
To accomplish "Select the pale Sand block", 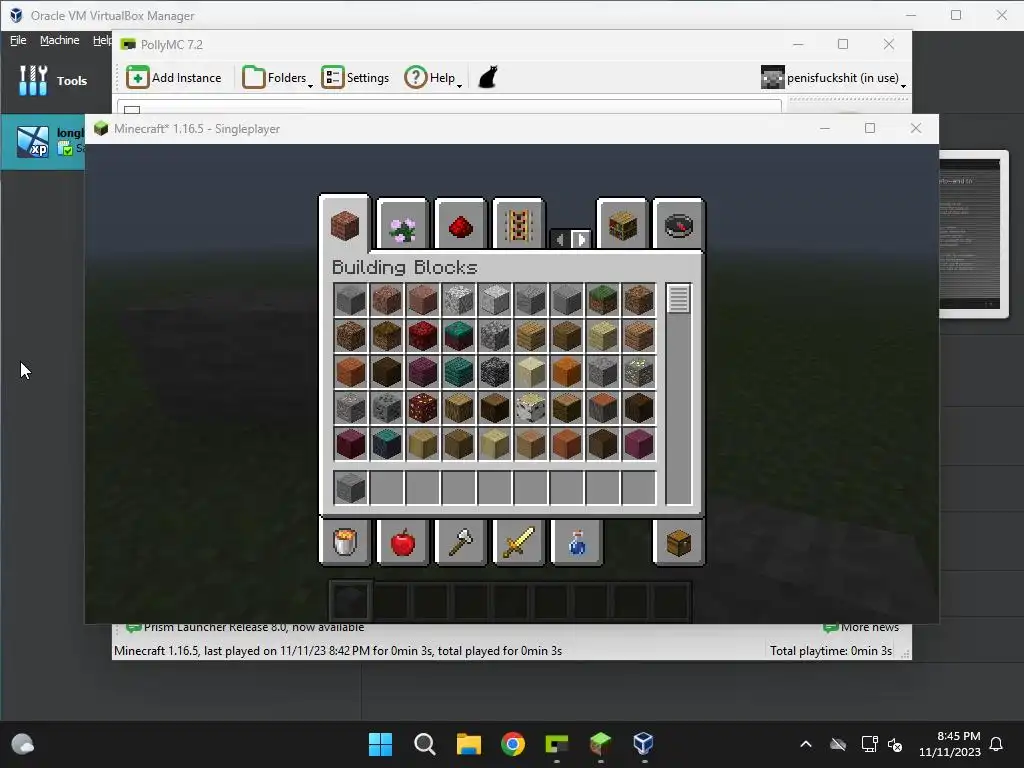I will coord(530,372).
